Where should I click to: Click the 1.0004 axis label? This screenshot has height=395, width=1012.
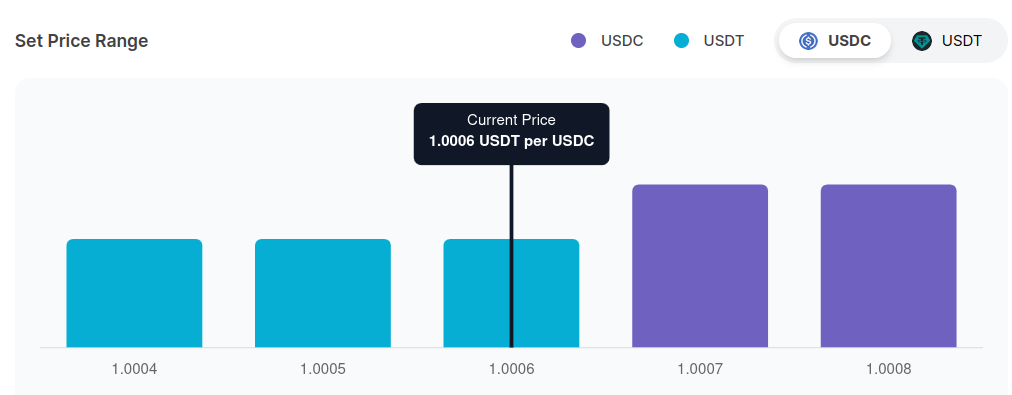134,369
